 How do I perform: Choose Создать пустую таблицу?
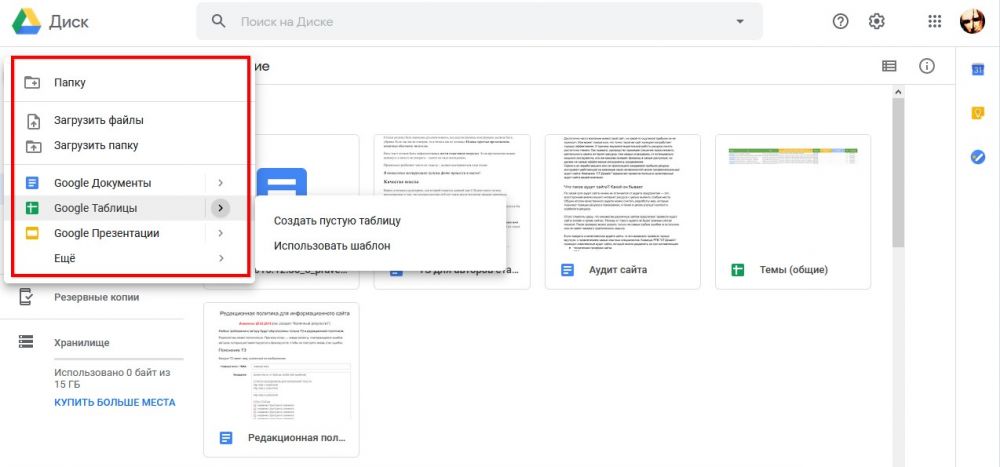[x=337, y=221]
